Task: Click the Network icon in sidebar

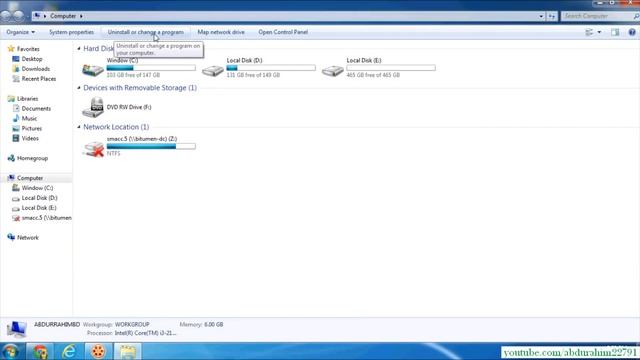Action: (x=11, y=237)
